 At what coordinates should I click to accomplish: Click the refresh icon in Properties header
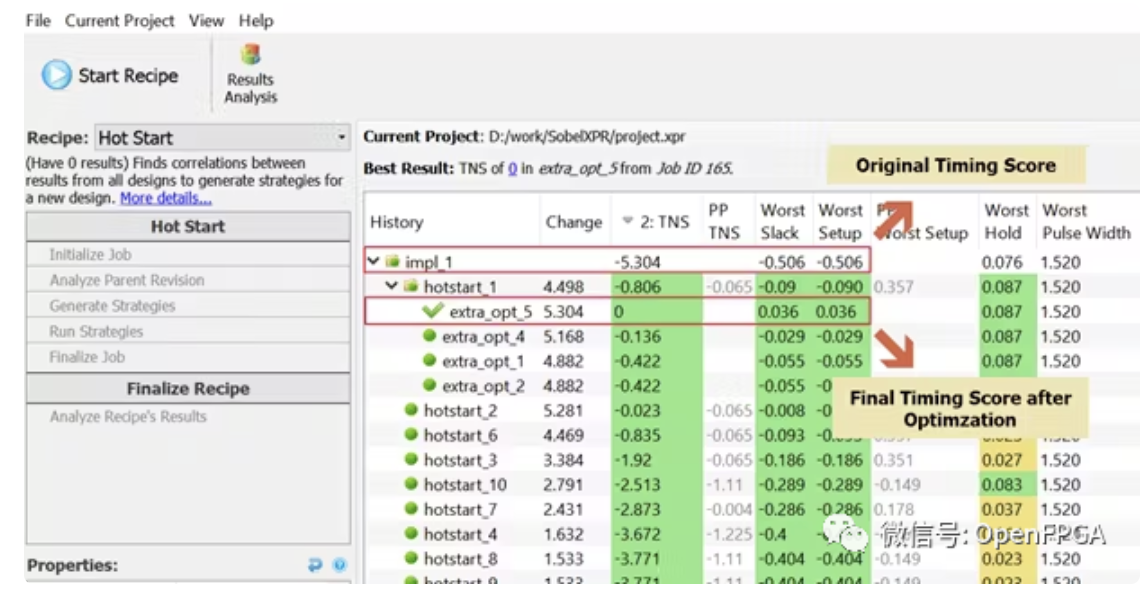tap(315, 566)
